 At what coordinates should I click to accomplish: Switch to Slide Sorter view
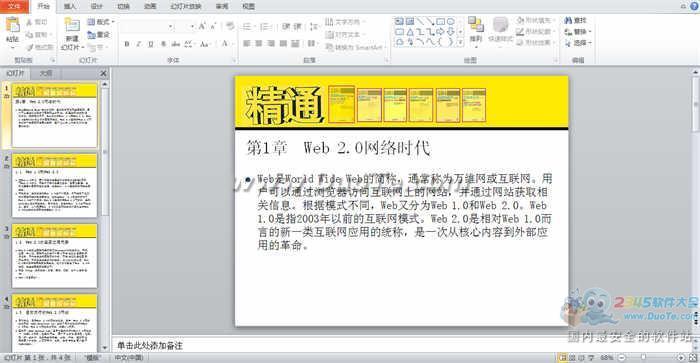tap(572, 358)
